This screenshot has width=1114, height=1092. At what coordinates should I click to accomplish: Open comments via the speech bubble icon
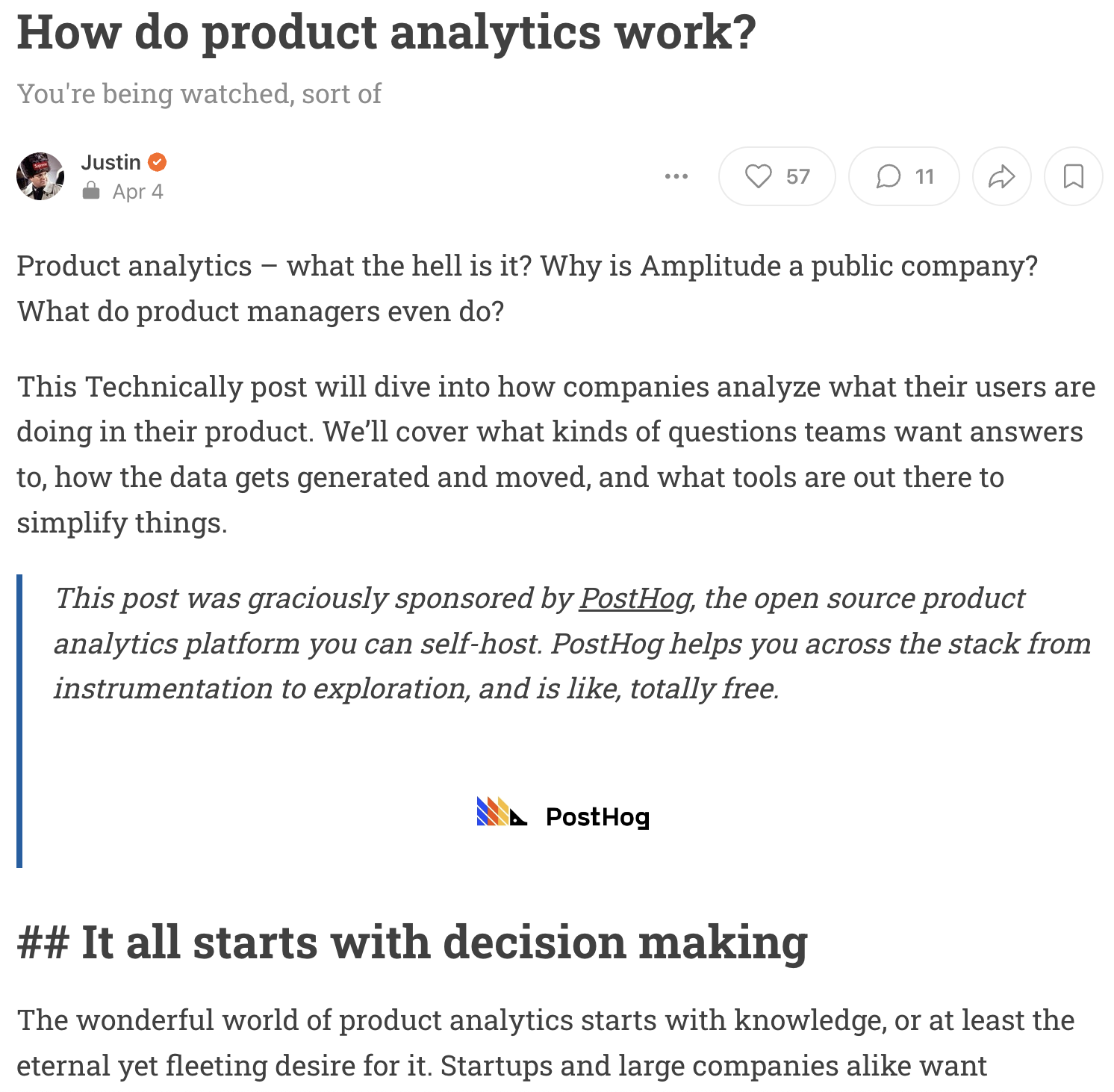[x=888, y=176]
